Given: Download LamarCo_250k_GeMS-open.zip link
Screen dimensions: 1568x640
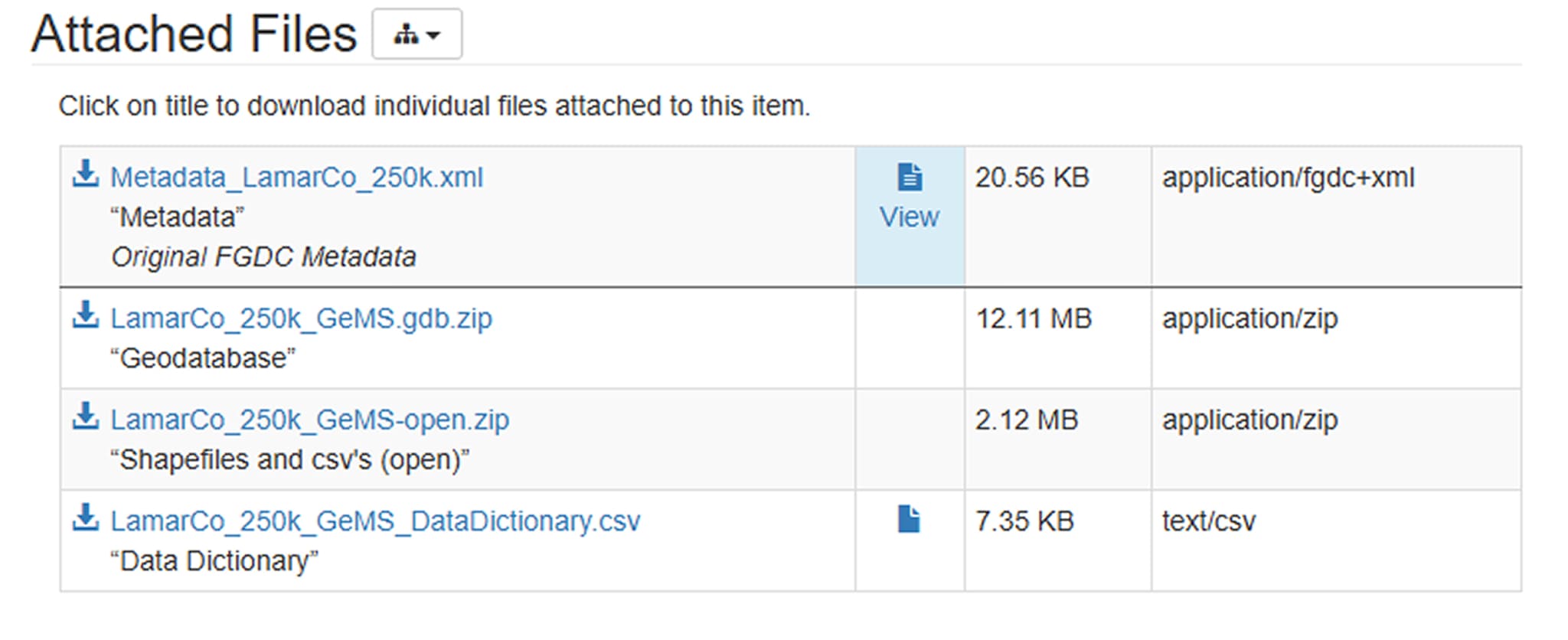Looking at the screenshot, I should (310, 420).
